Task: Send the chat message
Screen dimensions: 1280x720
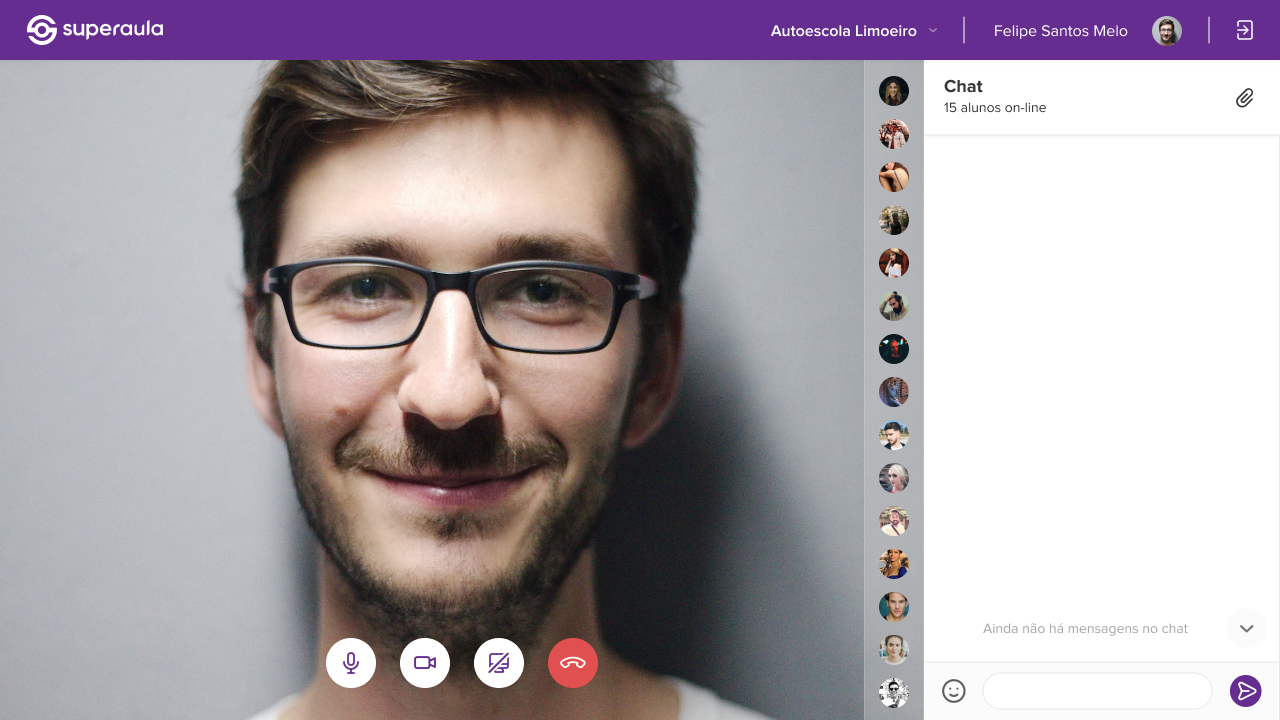Action: coord(1246,691)
